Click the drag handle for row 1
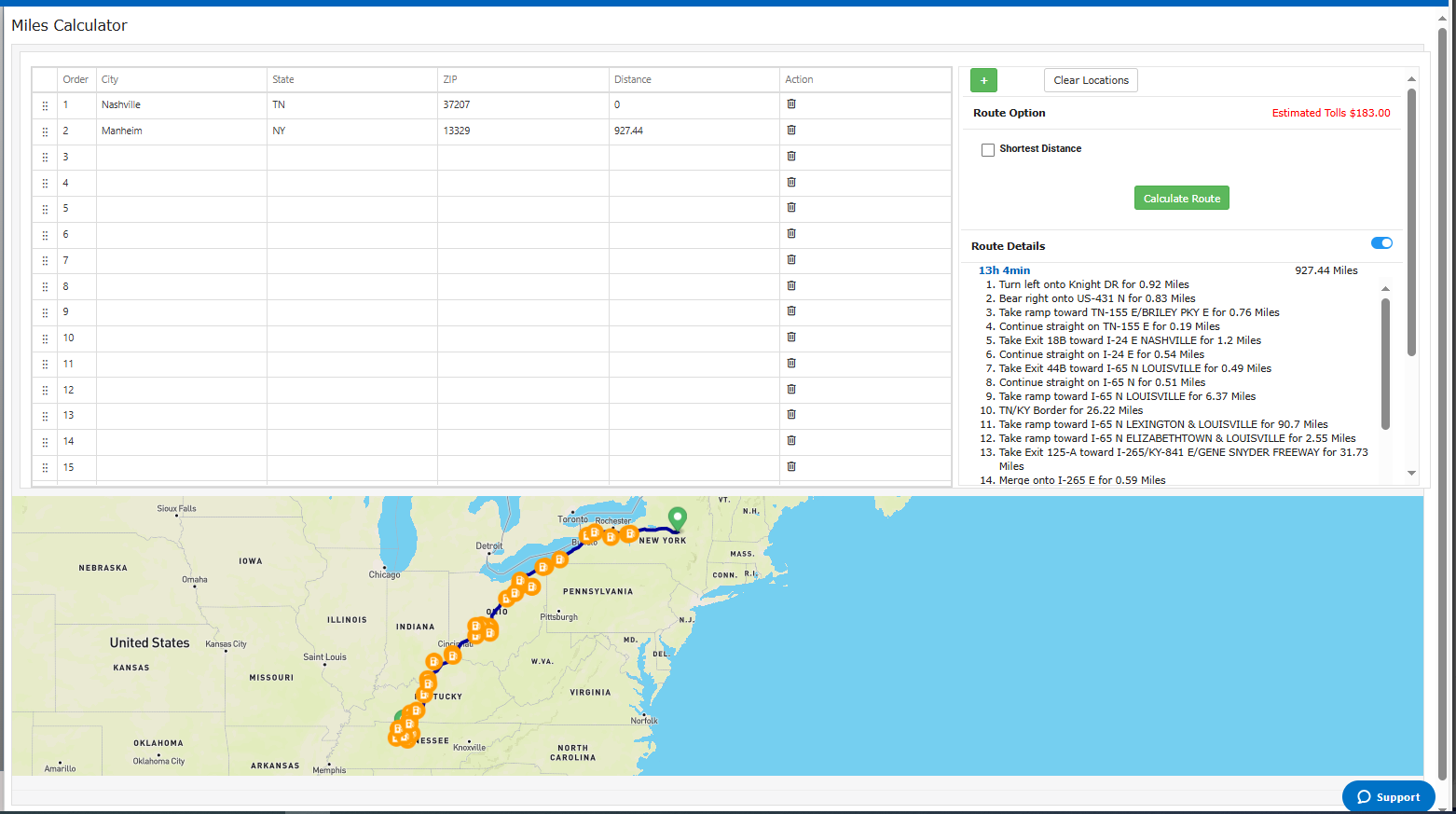 pyautogui.click(x=45, y=105)
